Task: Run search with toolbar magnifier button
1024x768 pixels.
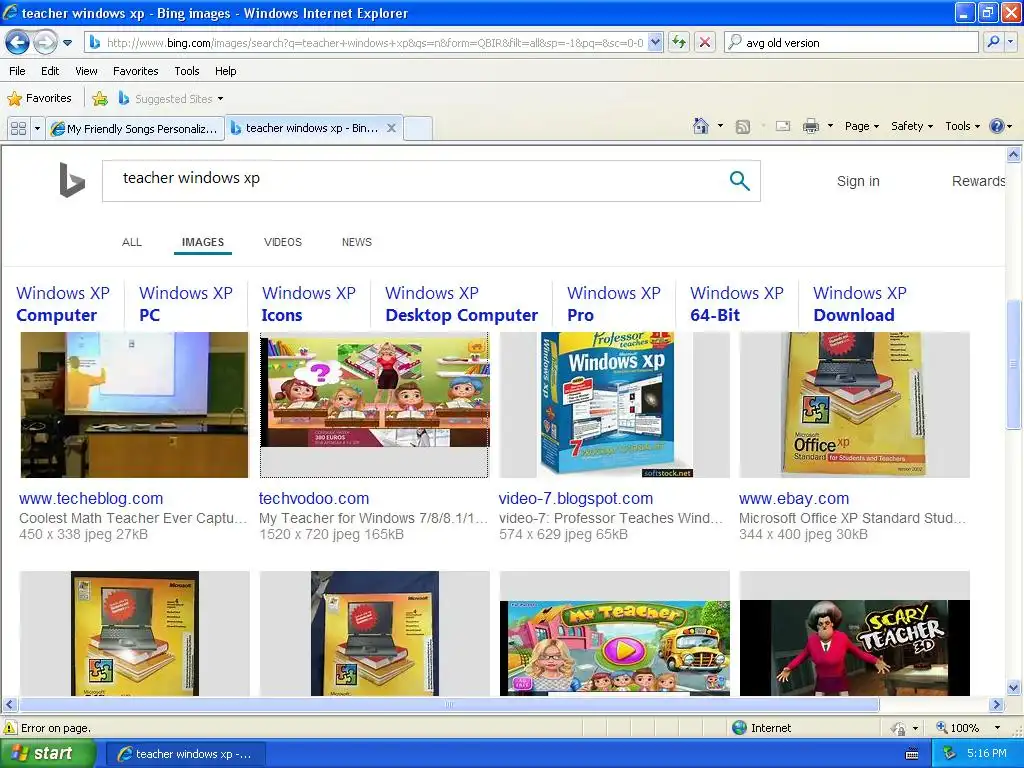Action: (993, 42)
